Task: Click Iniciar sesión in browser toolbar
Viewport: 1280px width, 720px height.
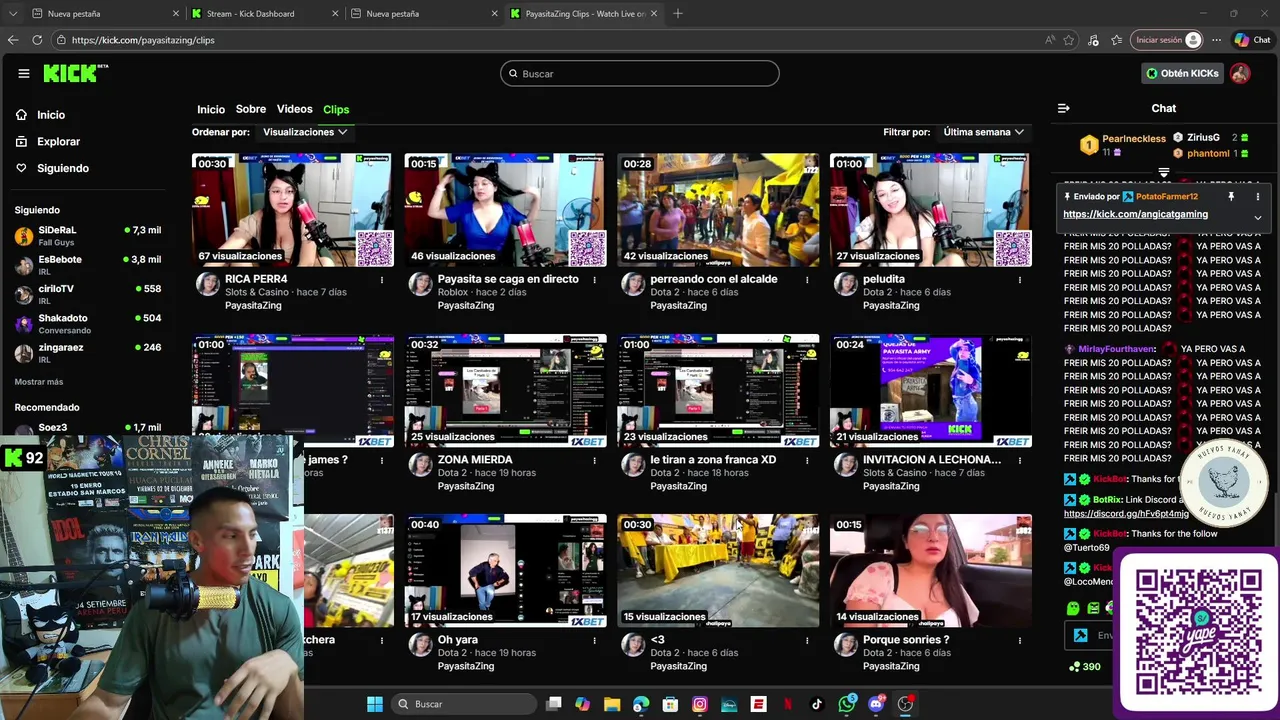Action: pos(1166,40)
